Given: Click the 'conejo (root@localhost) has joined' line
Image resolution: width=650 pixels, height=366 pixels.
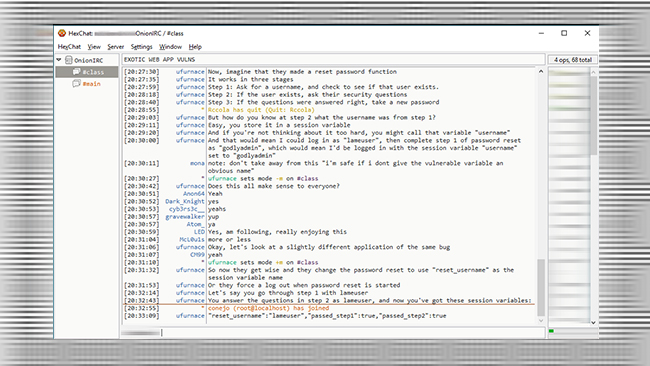Looking at the screenshot, I should tap(268, 308).
